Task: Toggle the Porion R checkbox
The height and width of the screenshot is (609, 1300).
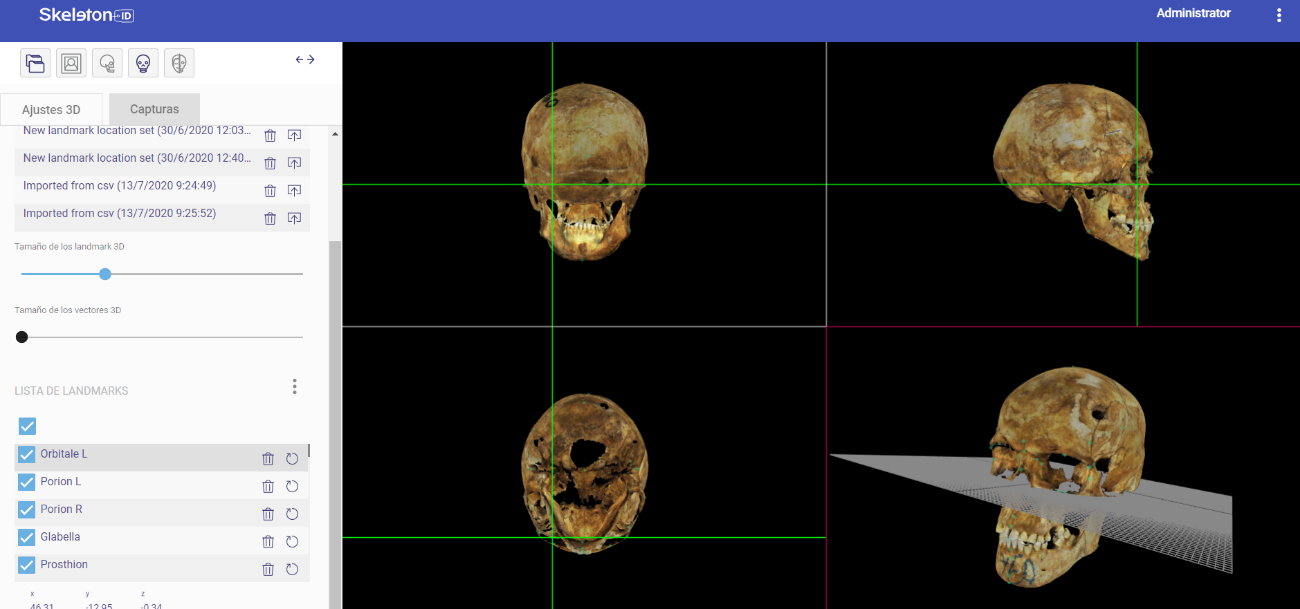Action: tap(27, 510)
